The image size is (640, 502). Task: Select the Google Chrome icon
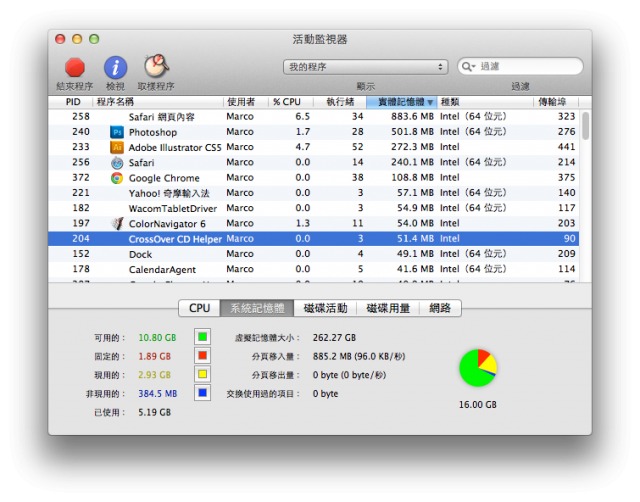(x=117, y=178)
